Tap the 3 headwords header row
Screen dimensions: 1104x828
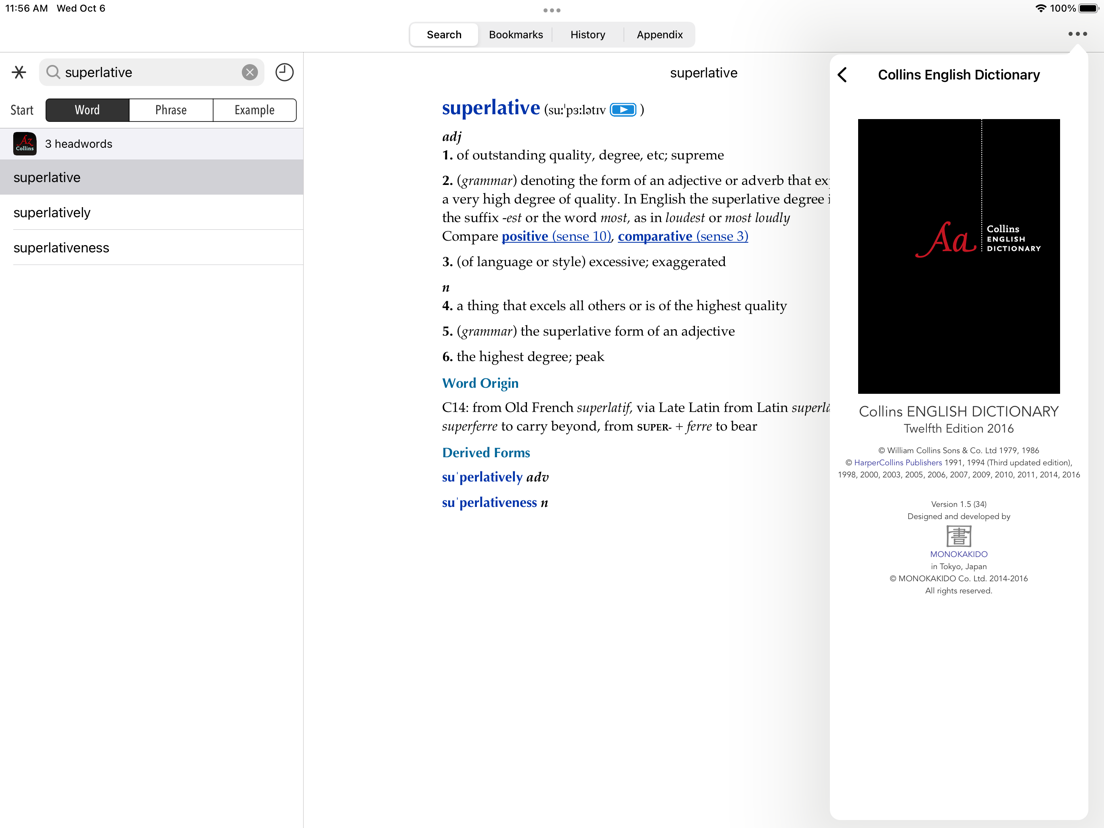[x=151, y=144]
